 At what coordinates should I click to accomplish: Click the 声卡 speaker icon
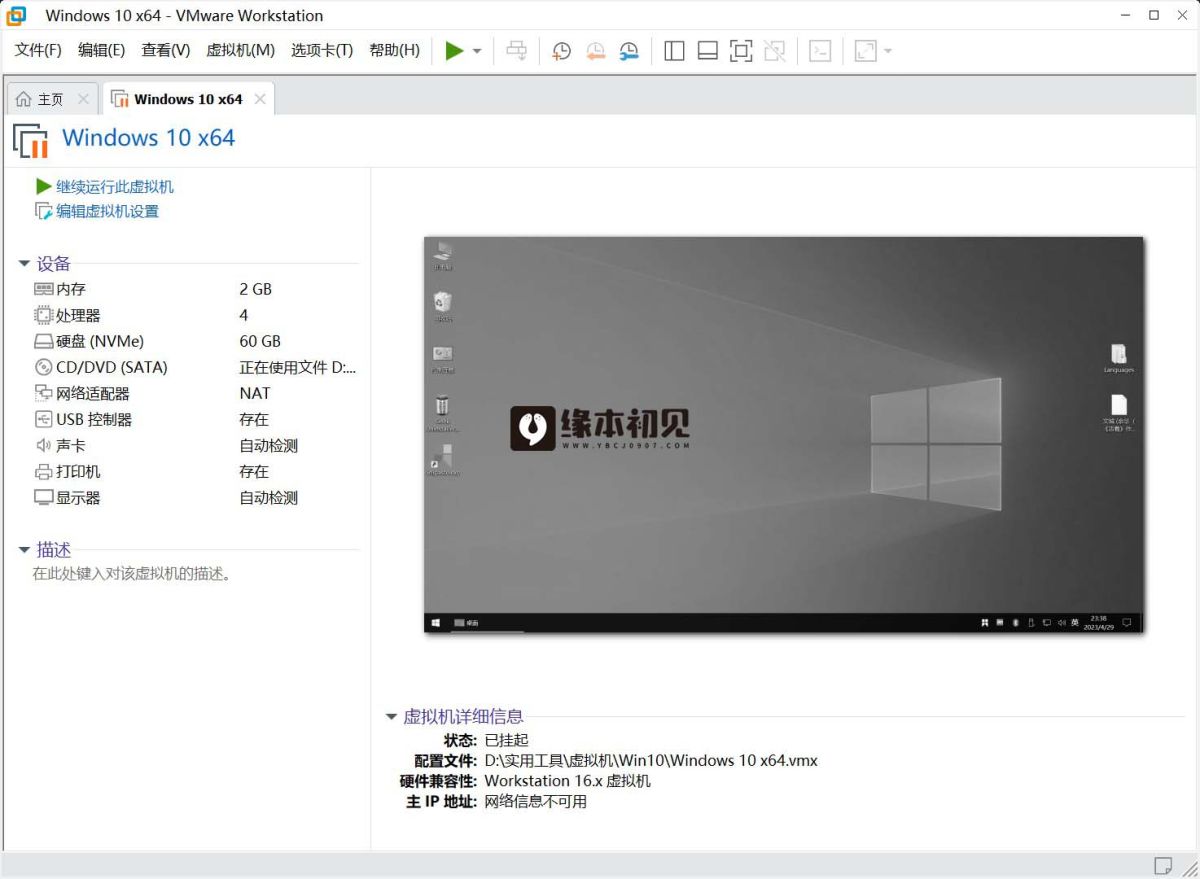pos(43,445)
